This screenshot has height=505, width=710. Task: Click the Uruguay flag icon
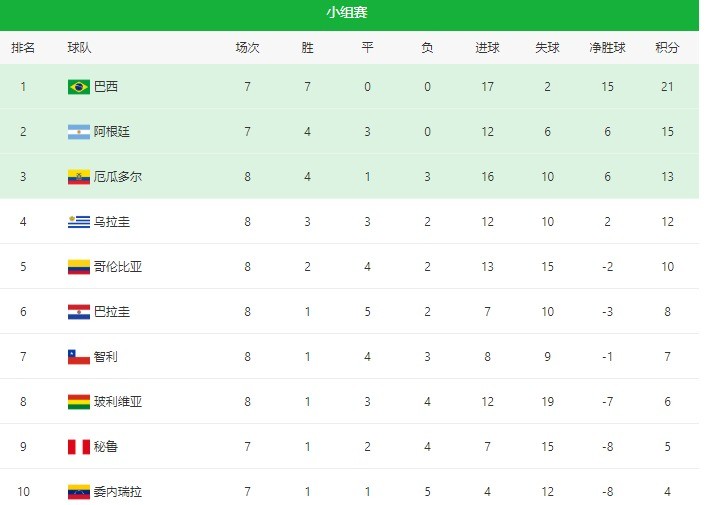(79, 221)
